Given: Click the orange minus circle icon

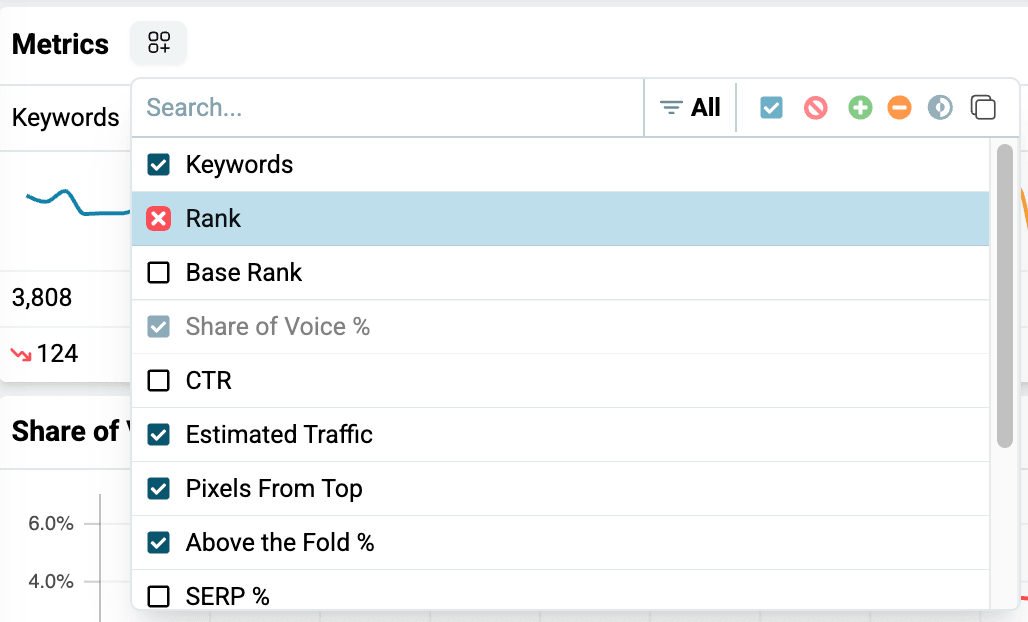Looking at the screenshot, I should pos(900,107).
